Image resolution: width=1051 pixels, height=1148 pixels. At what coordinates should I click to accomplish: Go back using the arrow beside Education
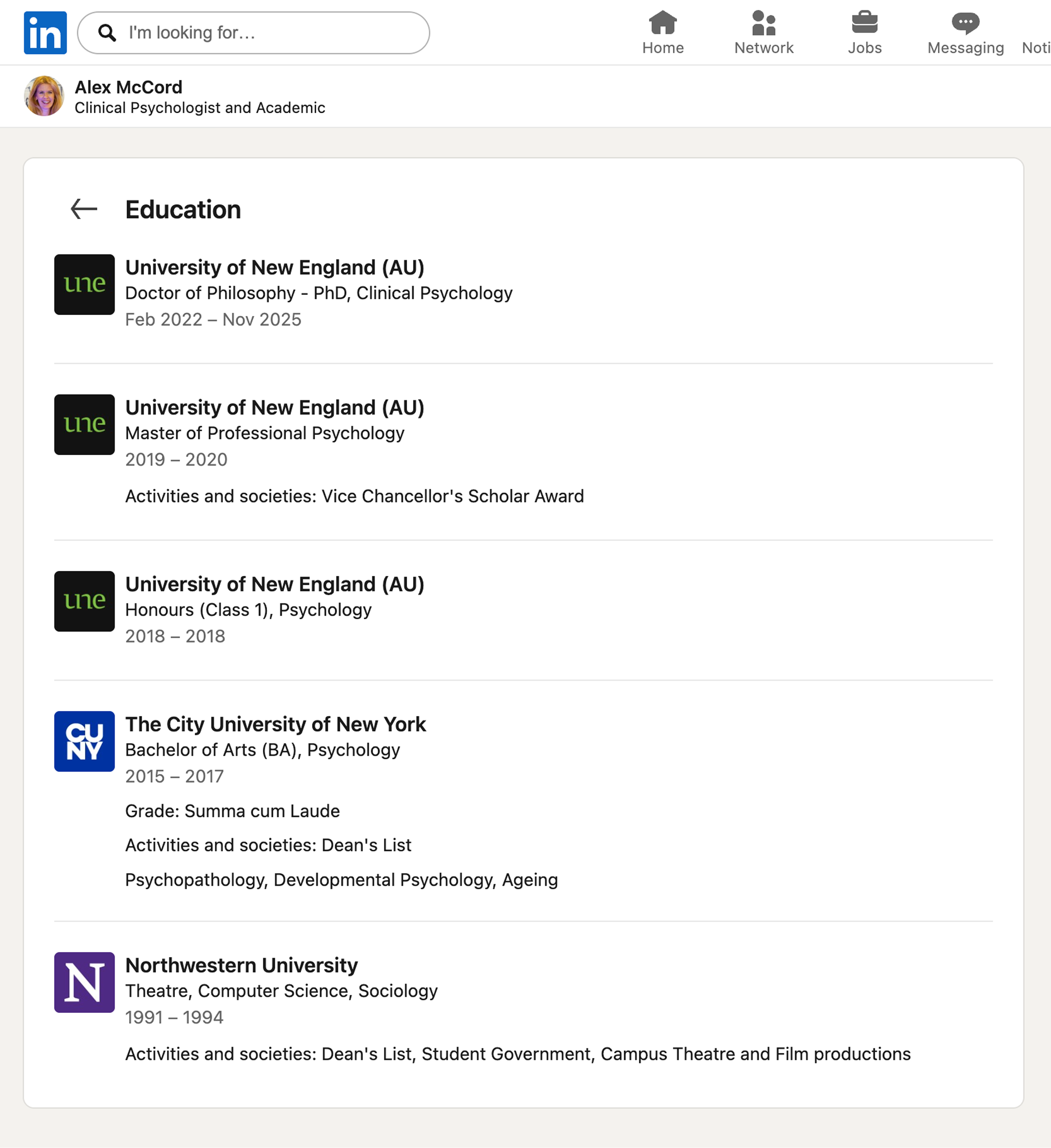coord(84,209)
